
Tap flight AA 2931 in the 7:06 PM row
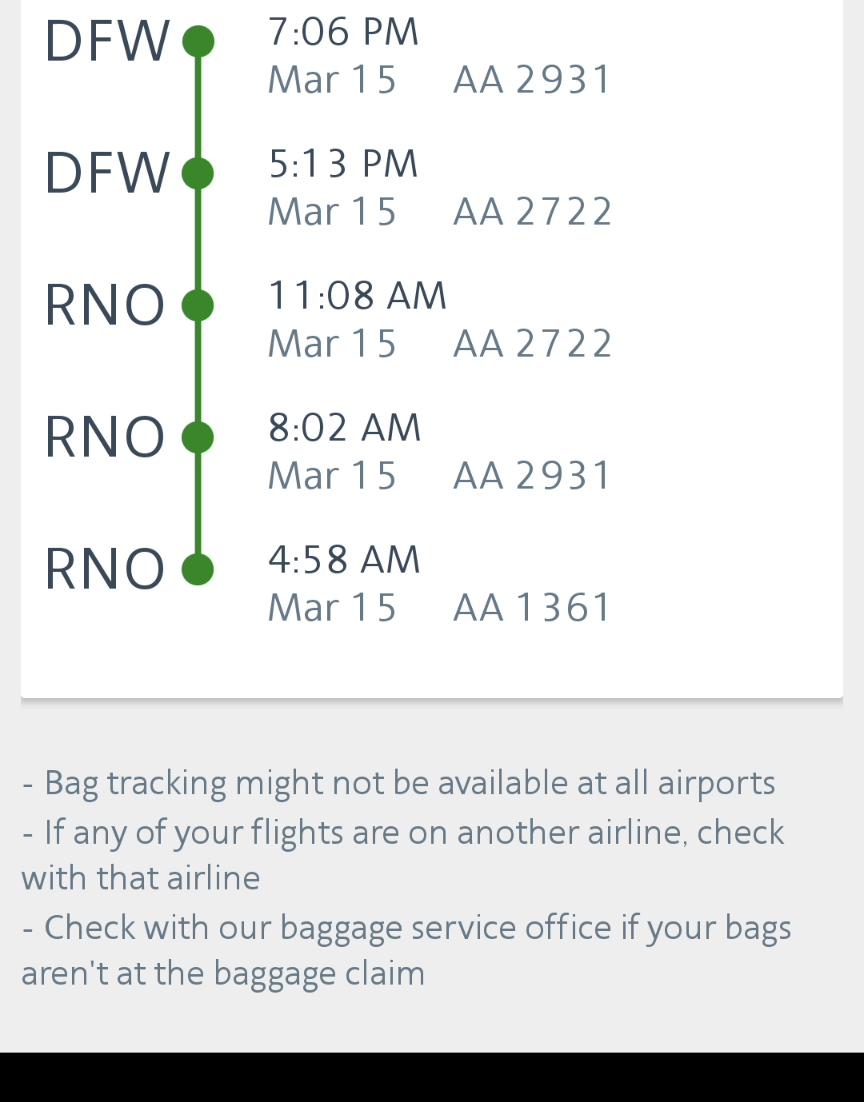coord(532,80)
